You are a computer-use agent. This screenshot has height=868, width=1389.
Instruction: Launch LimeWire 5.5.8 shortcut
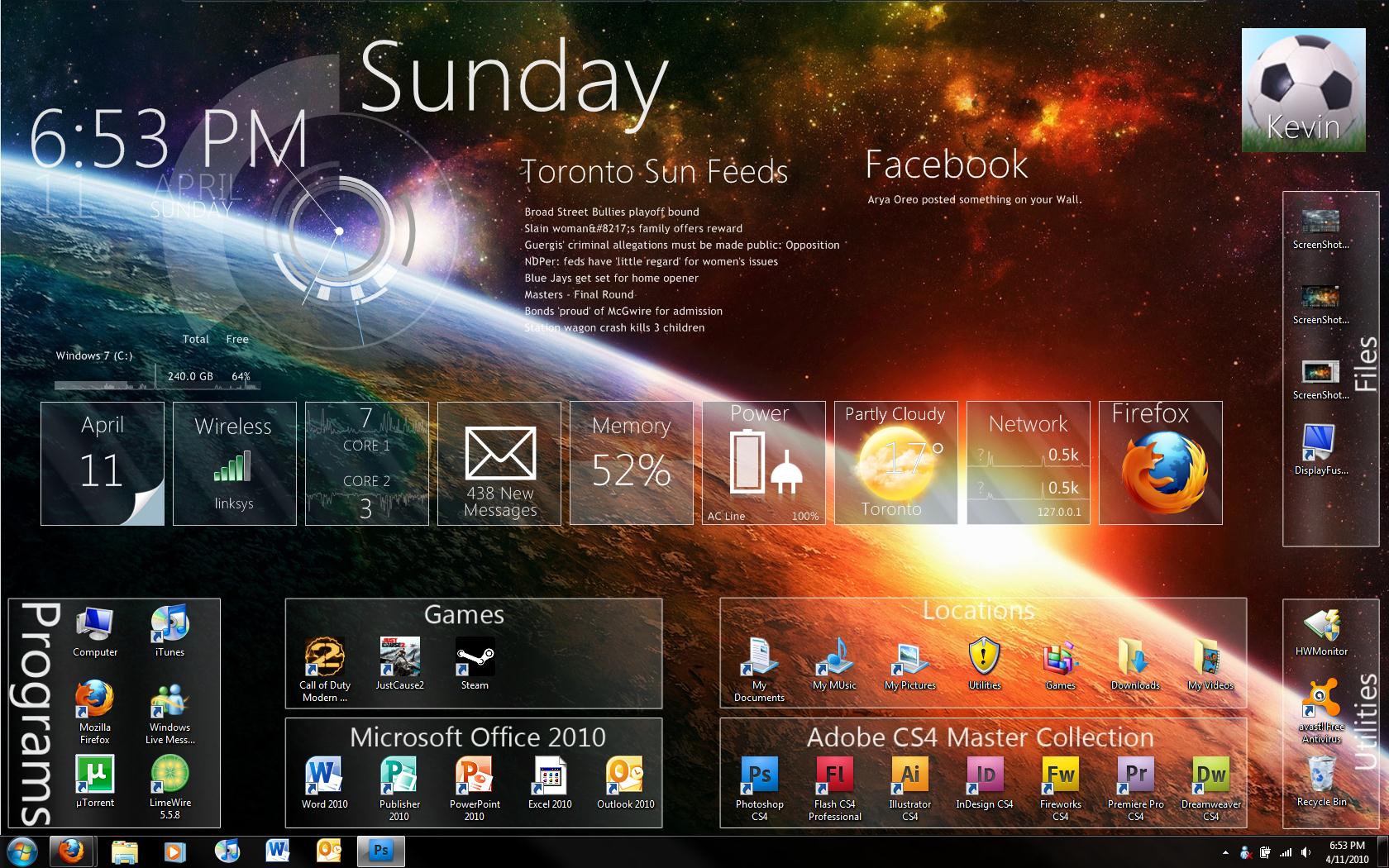169,787
